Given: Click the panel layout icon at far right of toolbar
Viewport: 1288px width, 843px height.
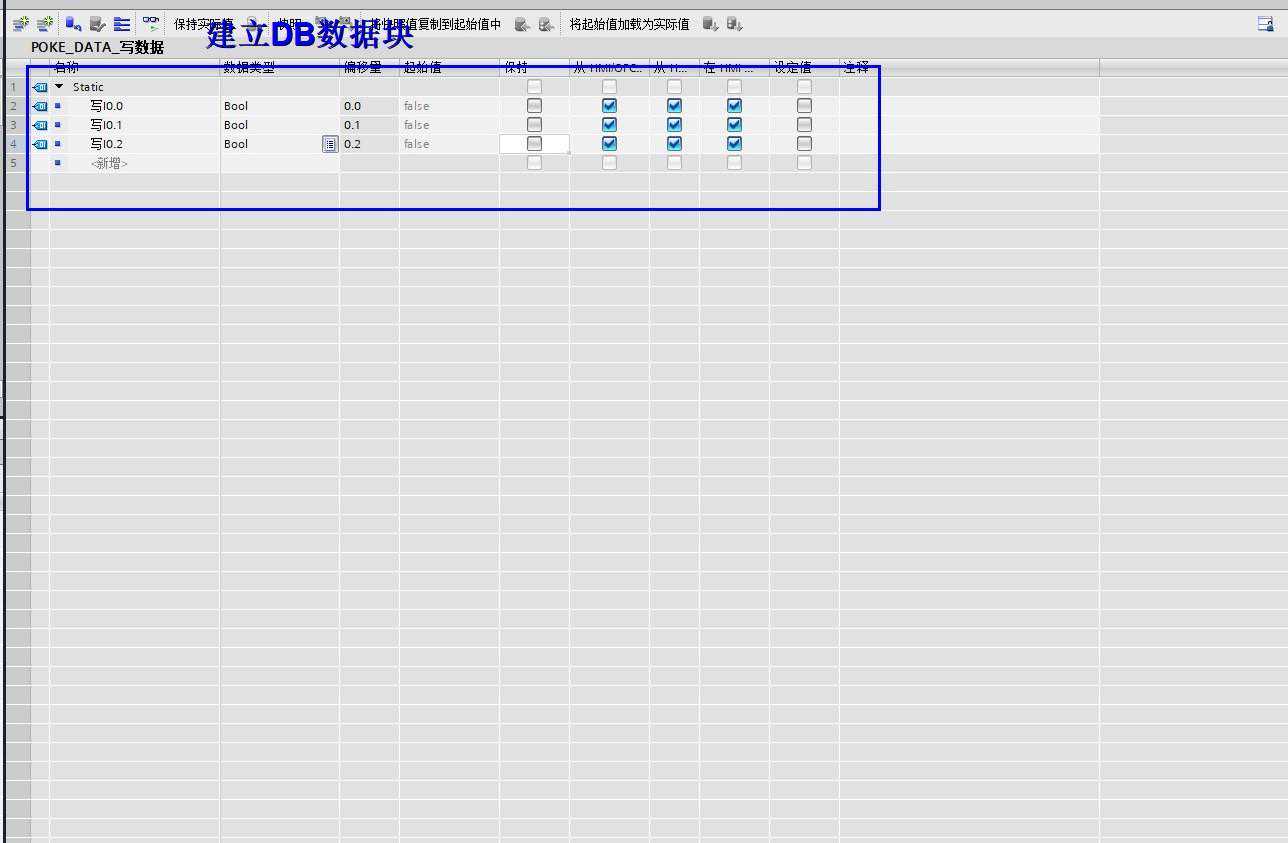Looking at the screenshot, I should [1265, 24].
